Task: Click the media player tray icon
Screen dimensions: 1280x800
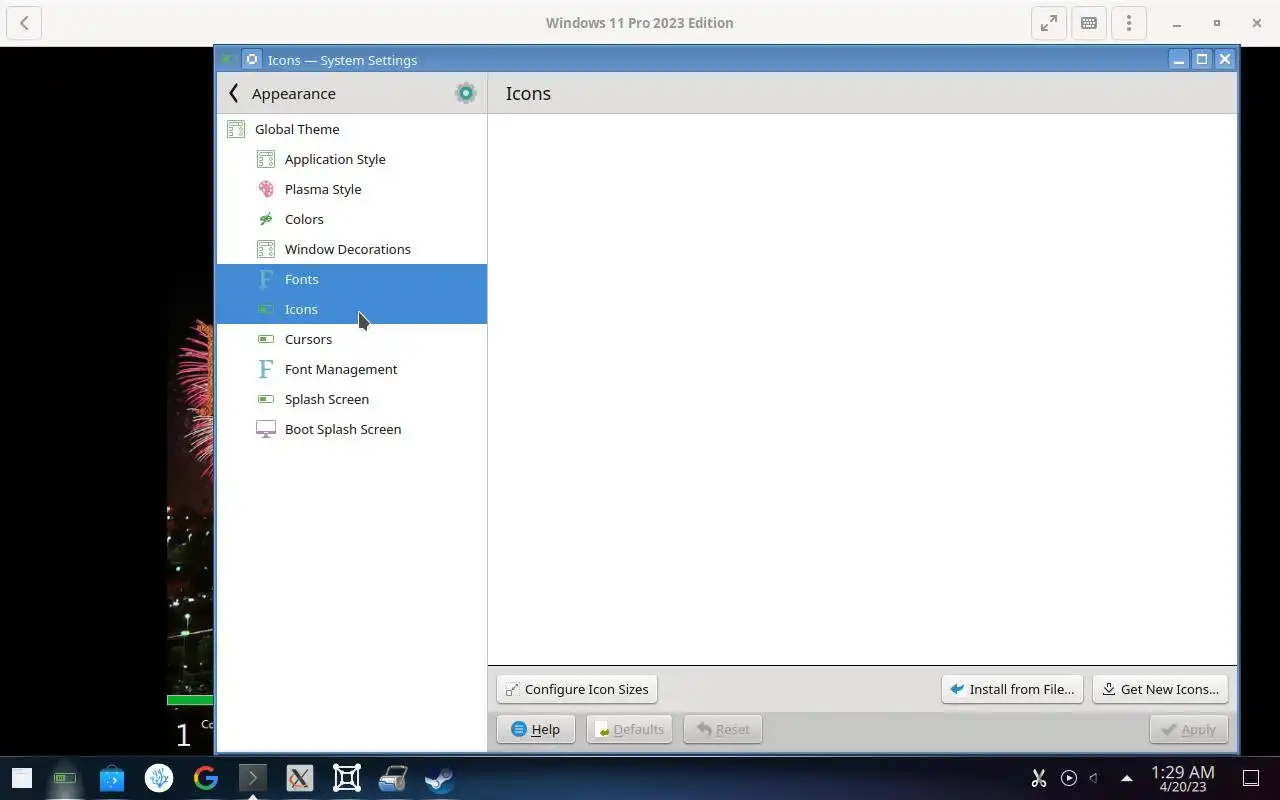Action: (1069, 778)
